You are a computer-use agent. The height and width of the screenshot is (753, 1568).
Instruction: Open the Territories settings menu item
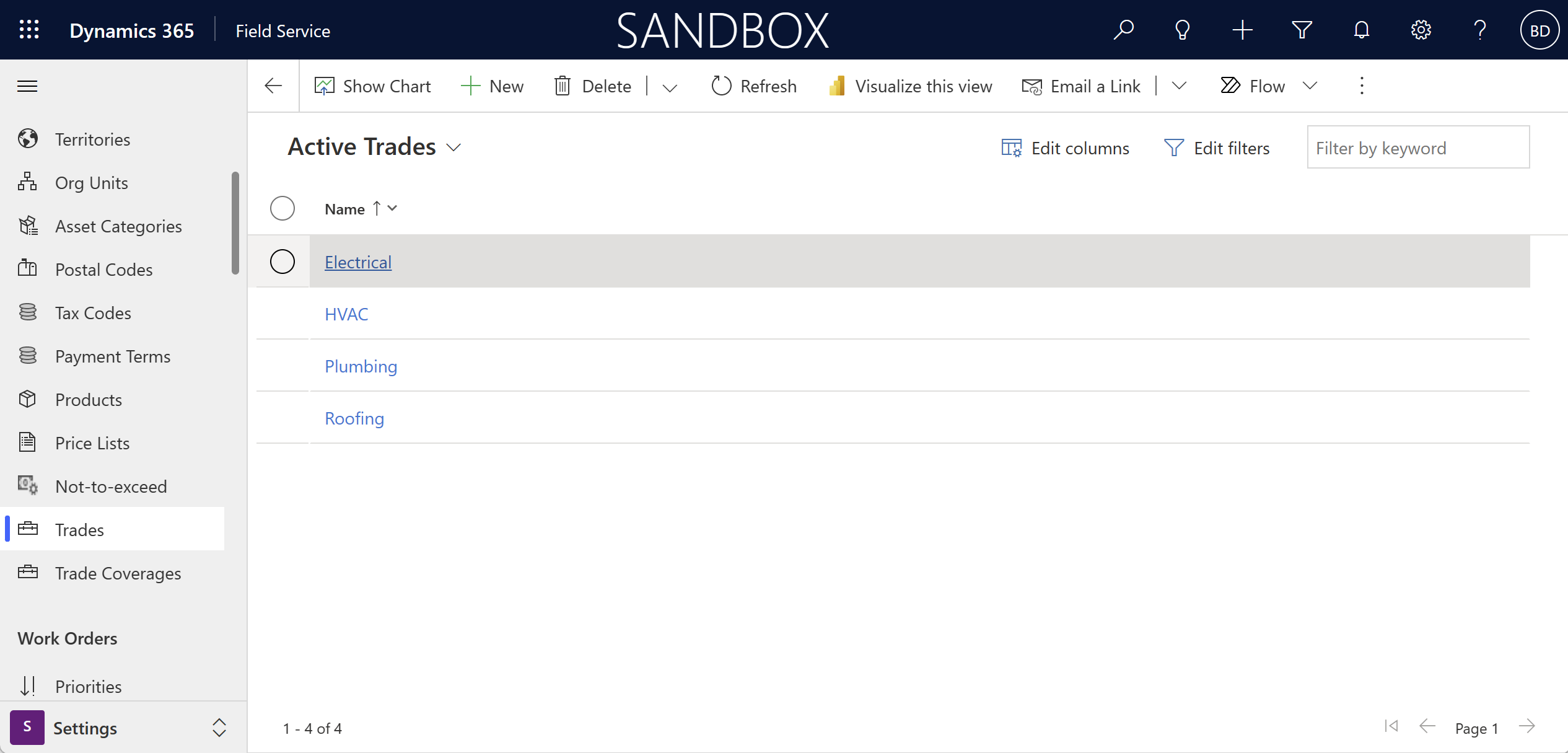pyautogui.click(x=93, y=138)
